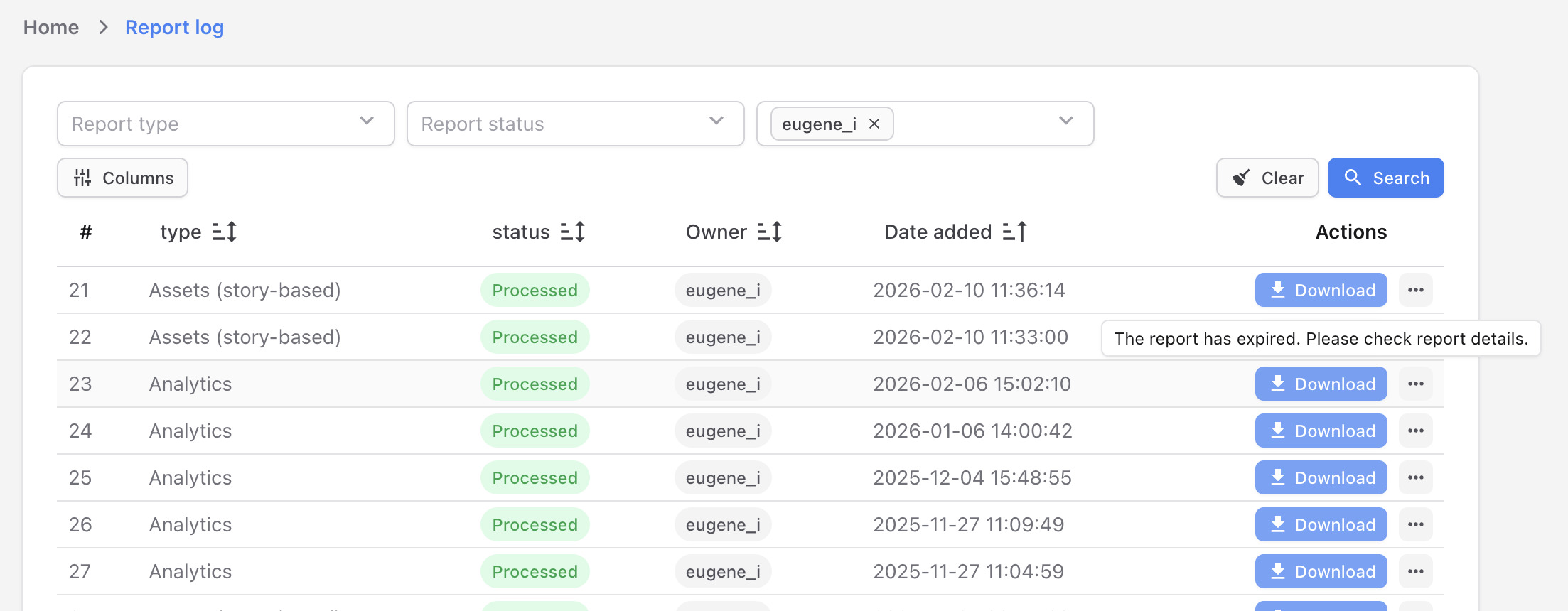
Task: Expand the owner filter dropdown arrow
Action: tap(1065, 121)
